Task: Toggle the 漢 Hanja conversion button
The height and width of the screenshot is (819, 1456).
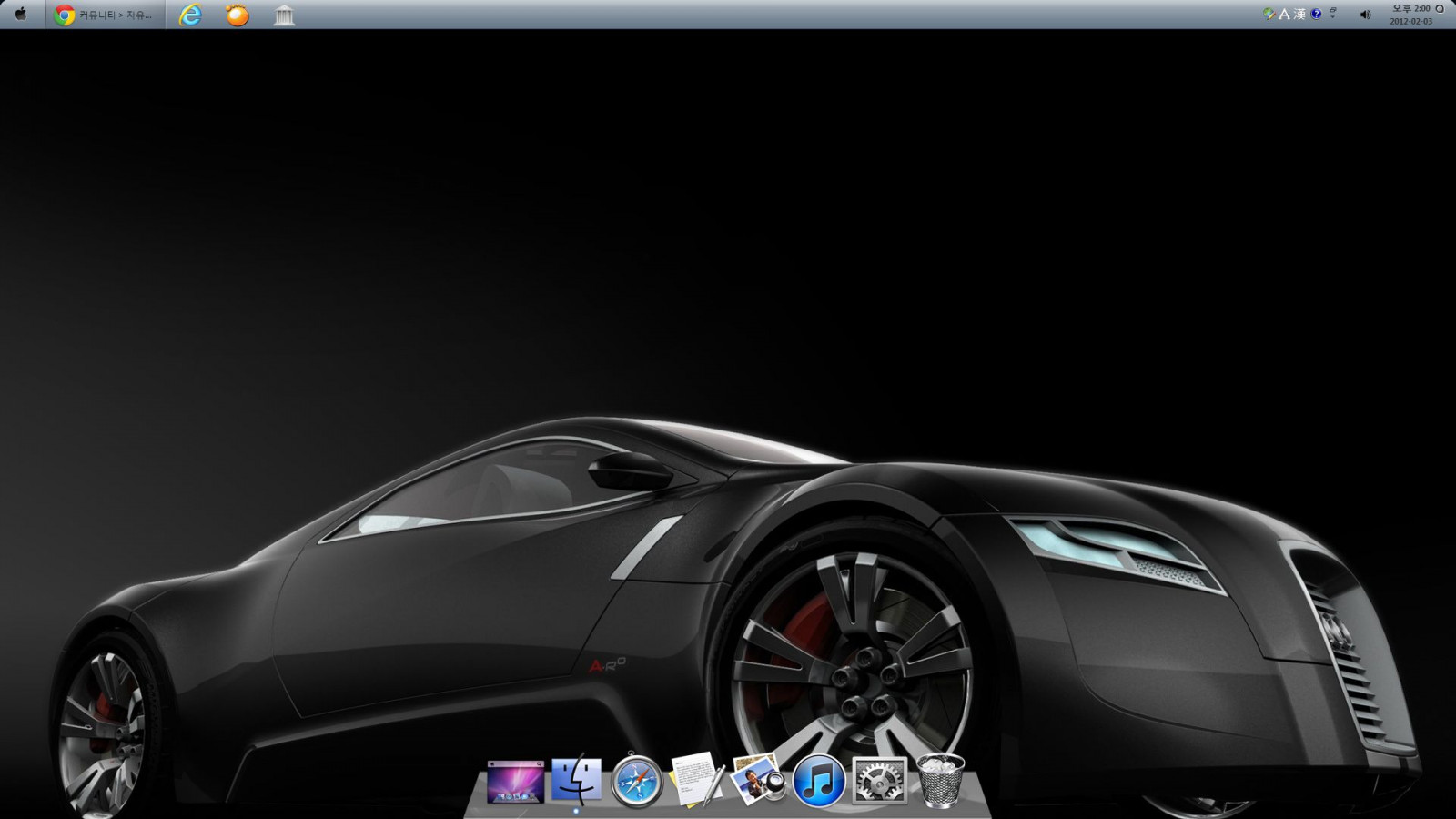Action: [x=1299, y=14]
